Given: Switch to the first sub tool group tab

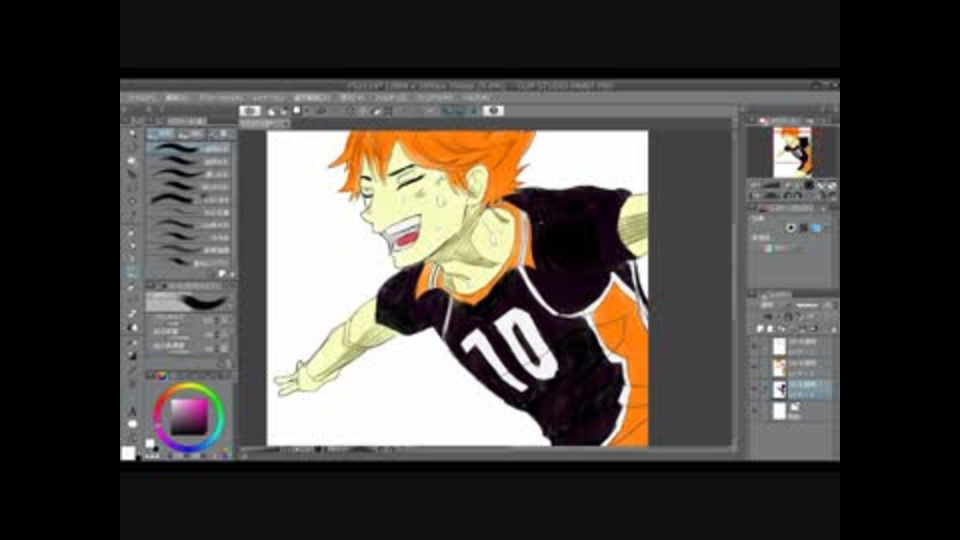Looking at the screenshot, I should click(161, 134).
